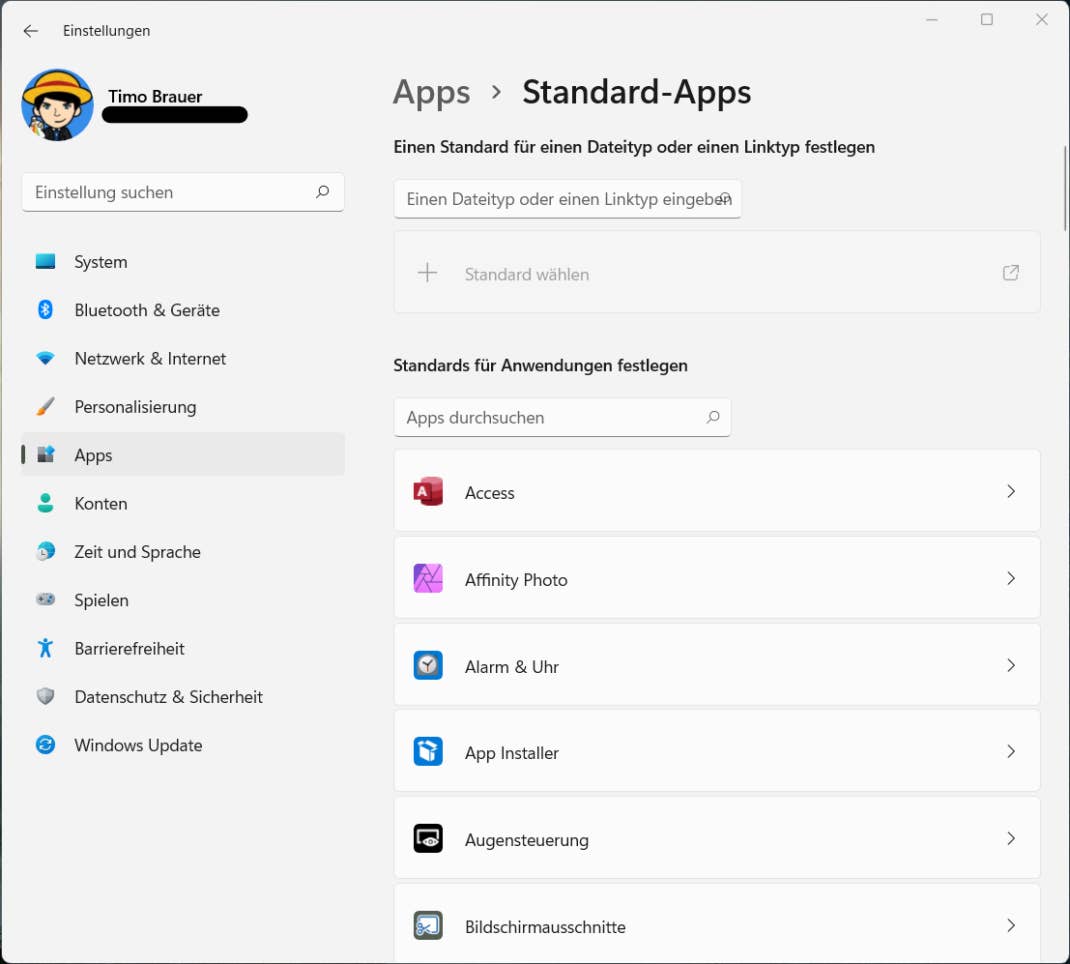The image size is (1070, 964).
Task: Click the Standard wählen button
Action: [717, 273]
